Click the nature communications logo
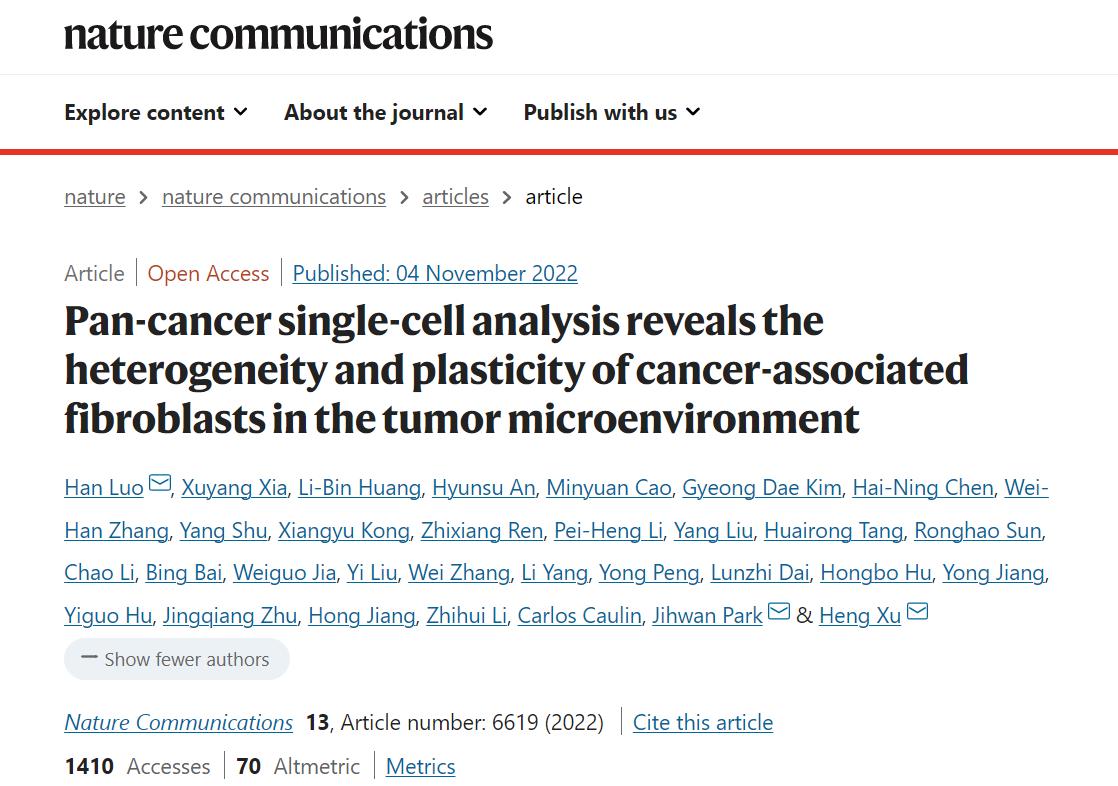 (x=278, y=35)
